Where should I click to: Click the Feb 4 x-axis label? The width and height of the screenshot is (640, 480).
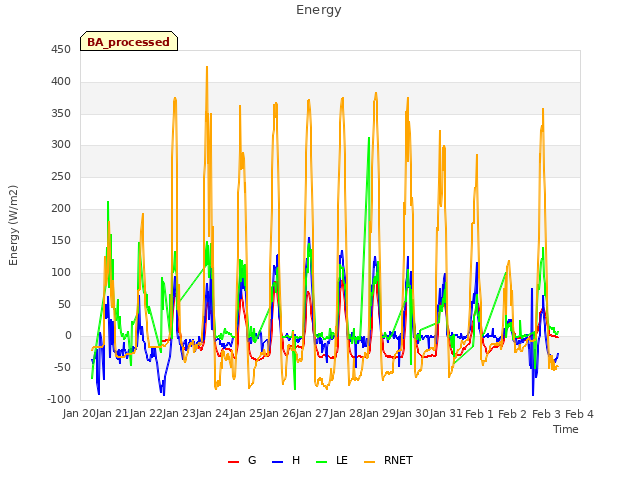tap(579, 414)
